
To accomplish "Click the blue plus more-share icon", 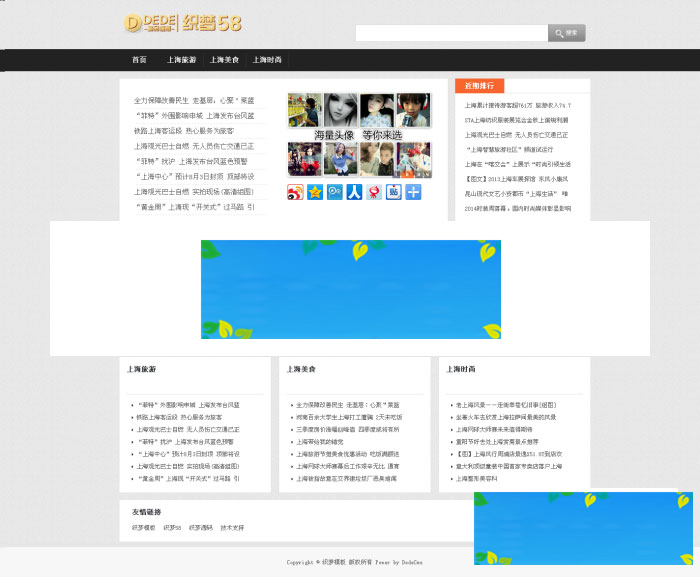I will point(413,192).
